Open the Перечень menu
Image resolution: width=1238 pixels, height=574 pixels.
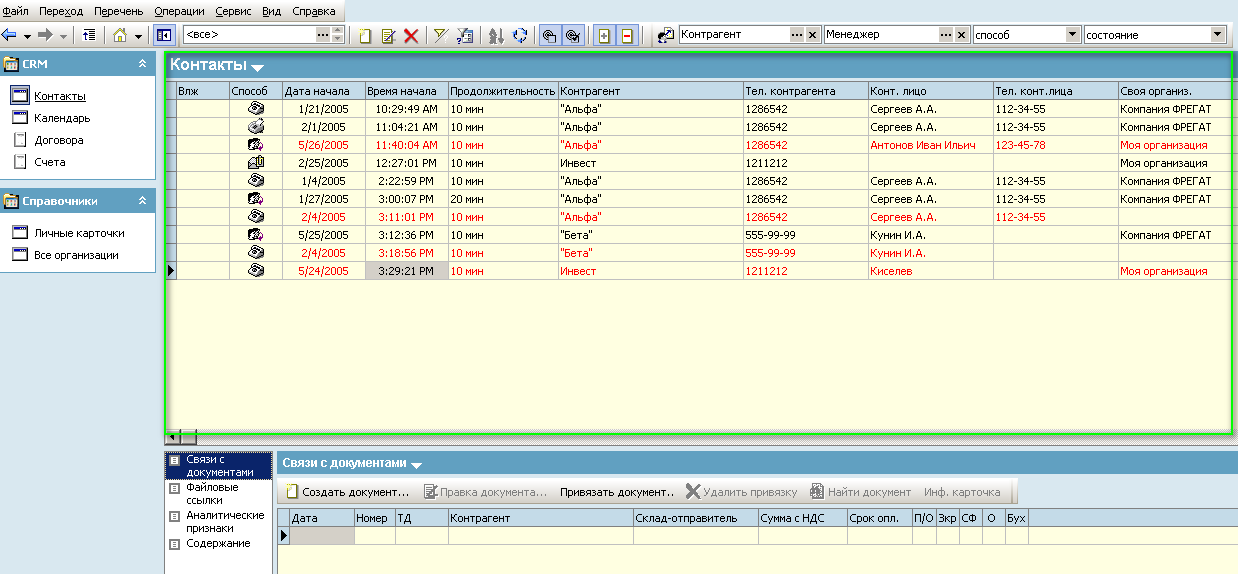click(119, 11)
